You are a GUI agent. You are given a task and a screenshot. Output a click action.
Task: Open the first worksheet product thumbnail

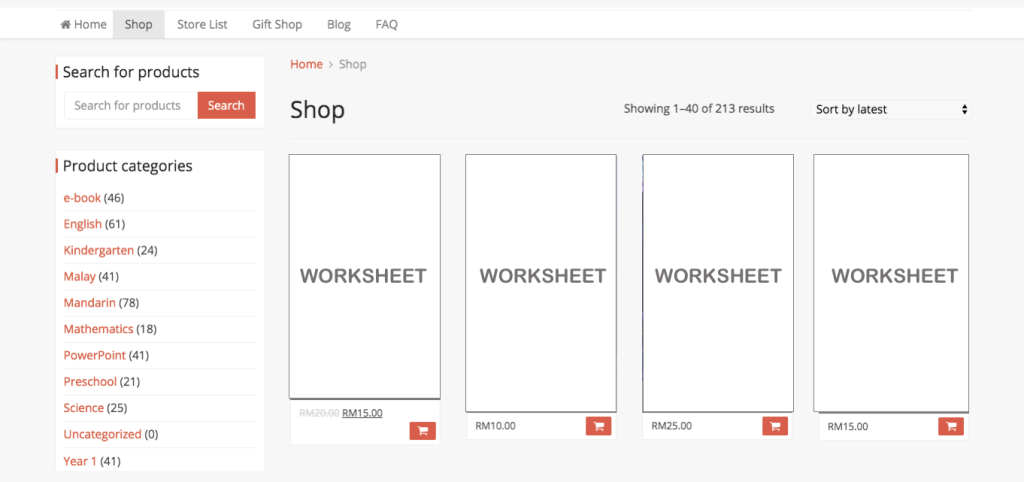point(364,276)
